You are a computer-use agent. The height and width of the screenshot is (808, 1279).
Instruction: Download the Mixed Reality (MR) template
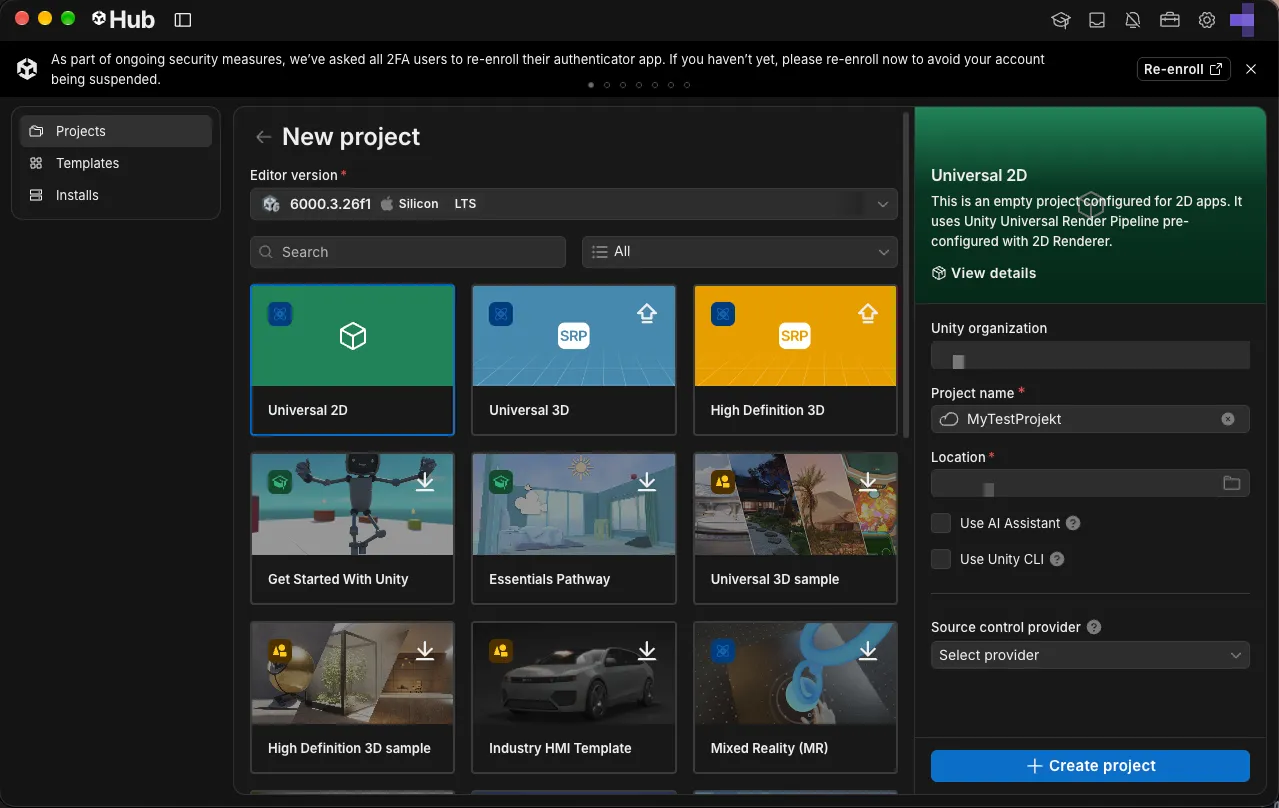868,651
